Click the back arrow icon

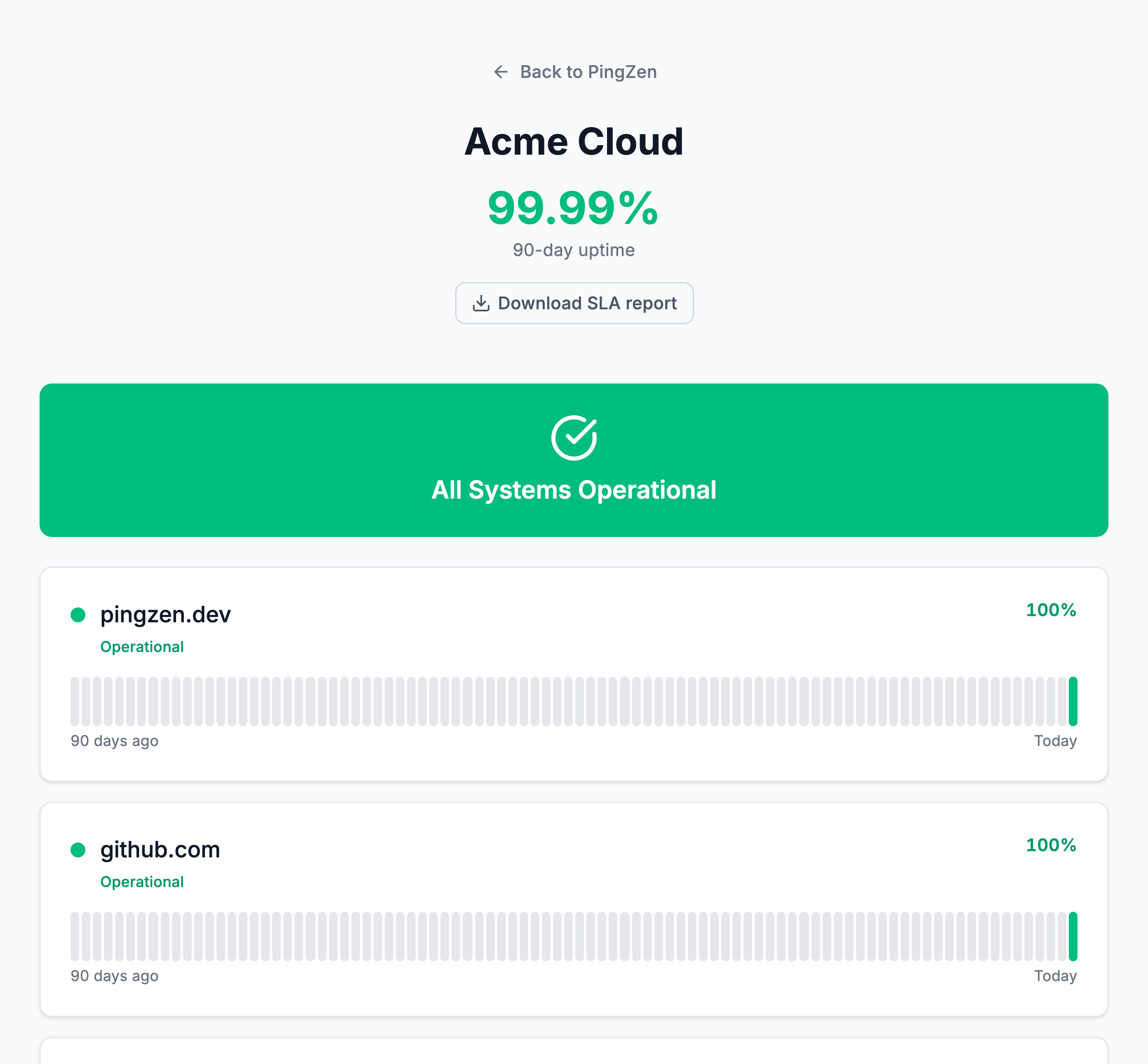(x=501, y=72)
